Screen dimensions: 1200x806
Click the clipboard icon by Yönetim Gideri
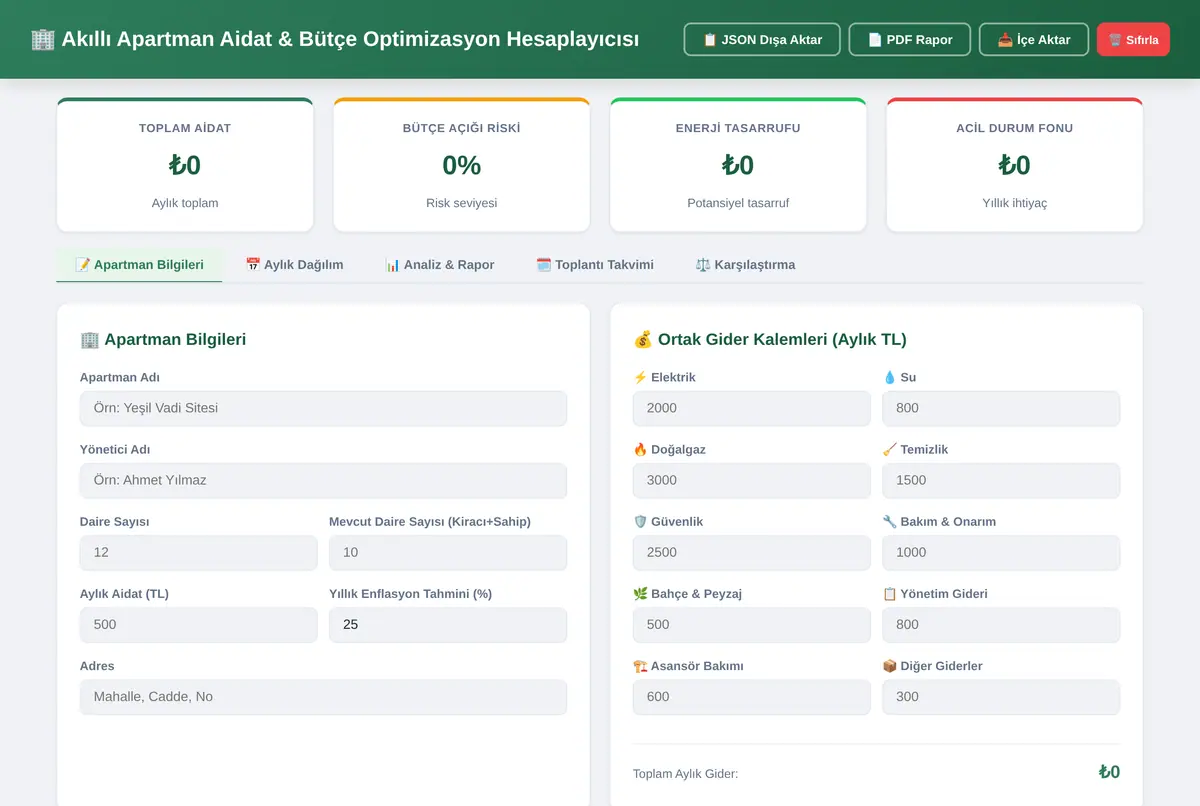coord(890,593)
